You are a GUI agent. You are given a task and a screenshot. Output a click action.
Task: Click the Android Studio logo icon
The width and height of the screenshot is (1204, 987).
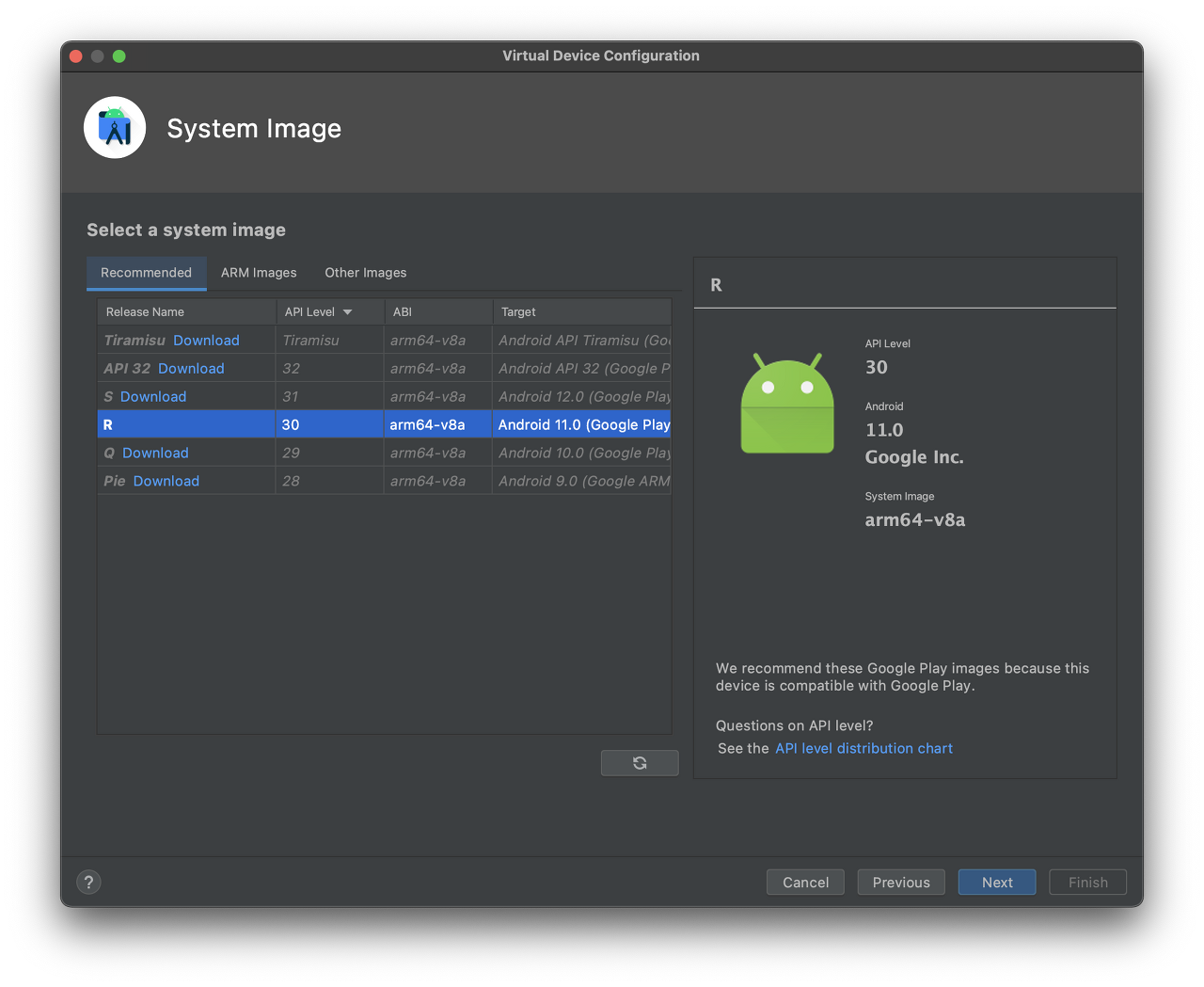click(115, 128)
